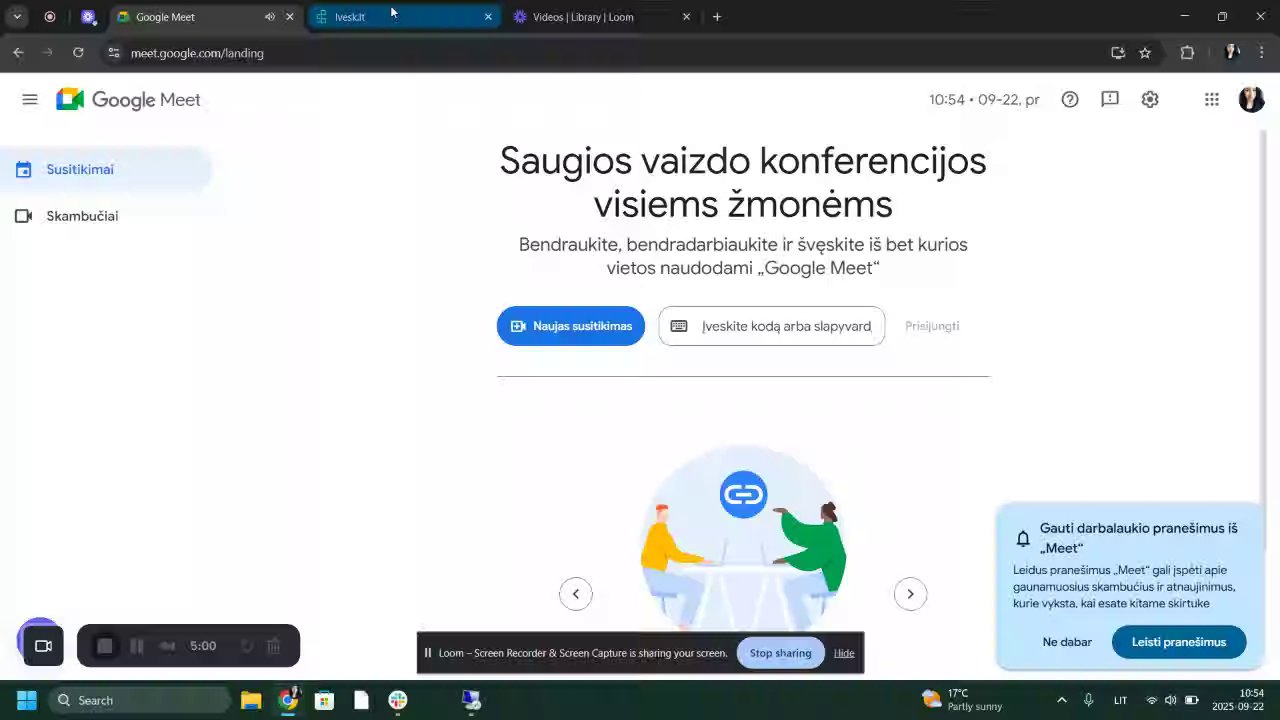
Task: Close the Videos | Library | Loom tab
Action: [x=686, y=17]
